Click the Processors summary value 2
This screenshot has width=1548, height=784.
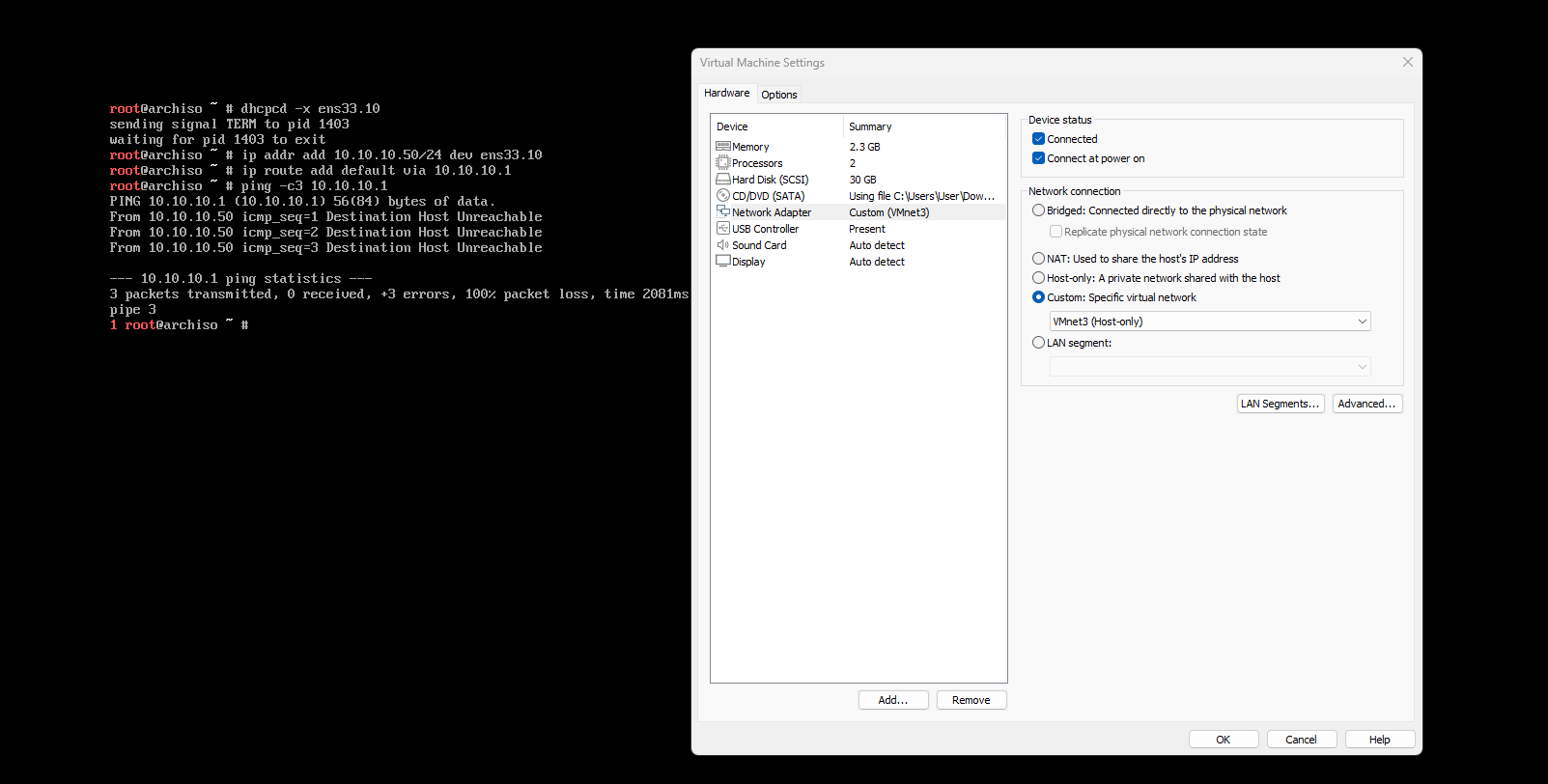coord(852,163)
